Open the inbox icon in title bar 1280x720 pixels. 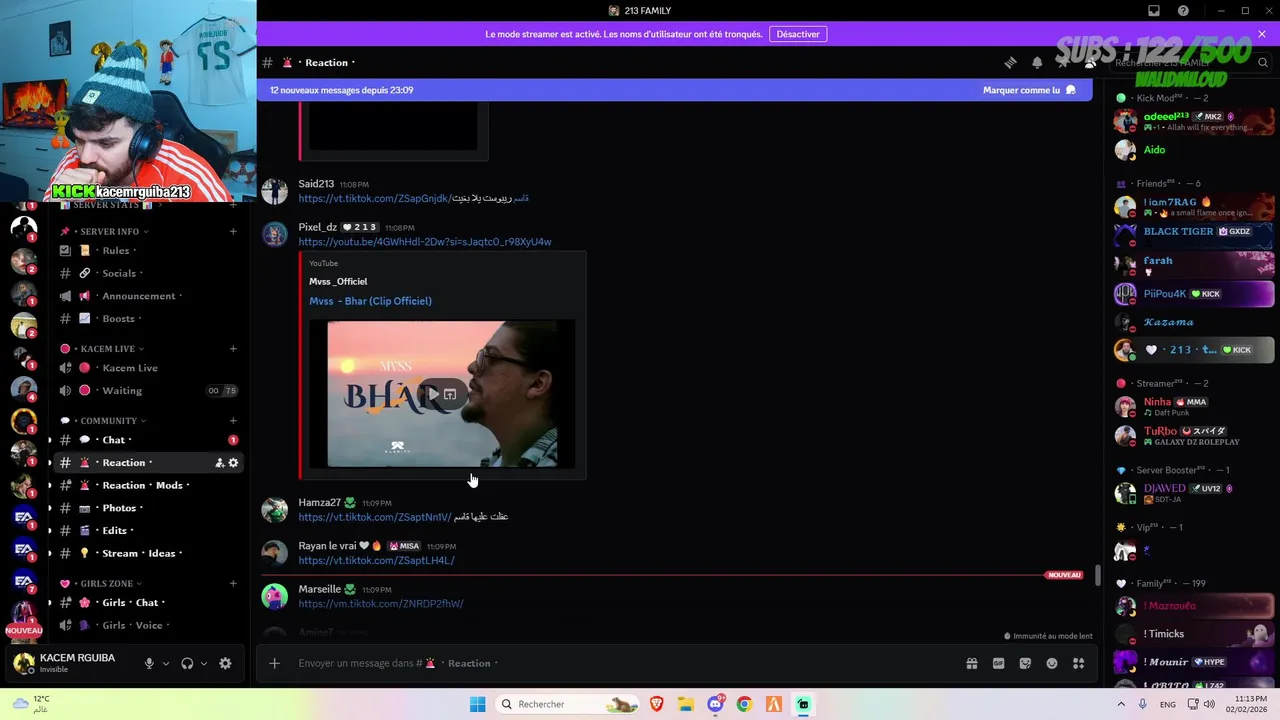[x=1154, y=11]
